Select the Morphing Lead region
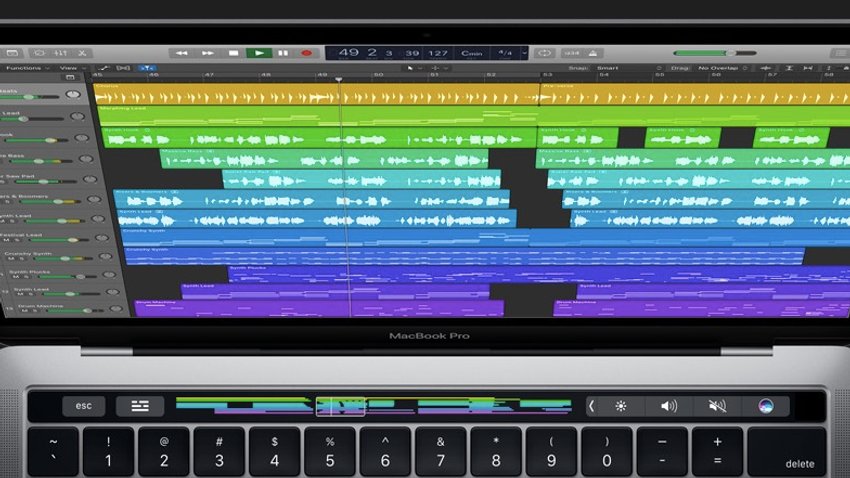850x478 pixels. 317,115
